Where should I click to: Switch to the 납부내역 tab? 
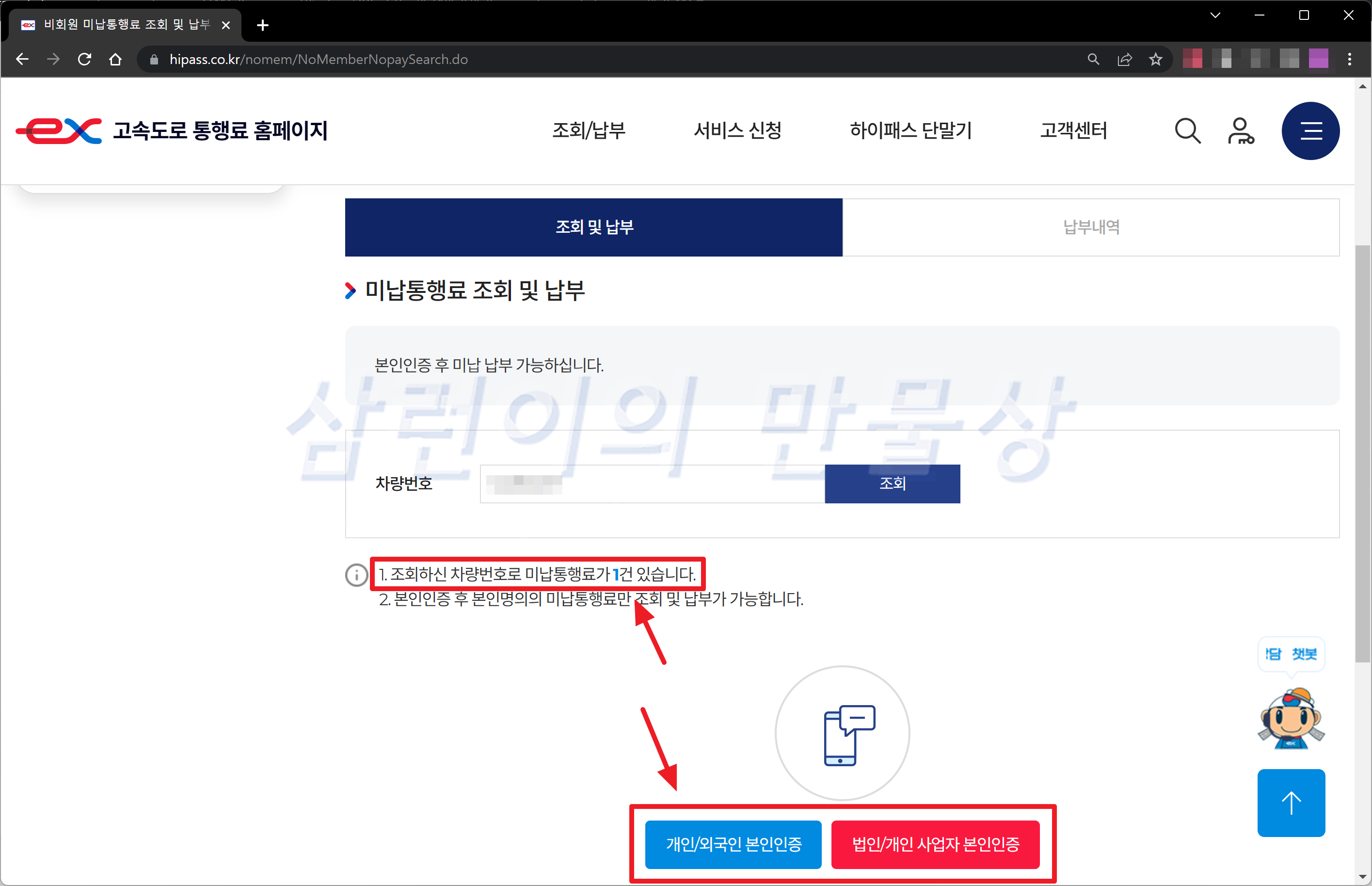[x=1090, y=227]
